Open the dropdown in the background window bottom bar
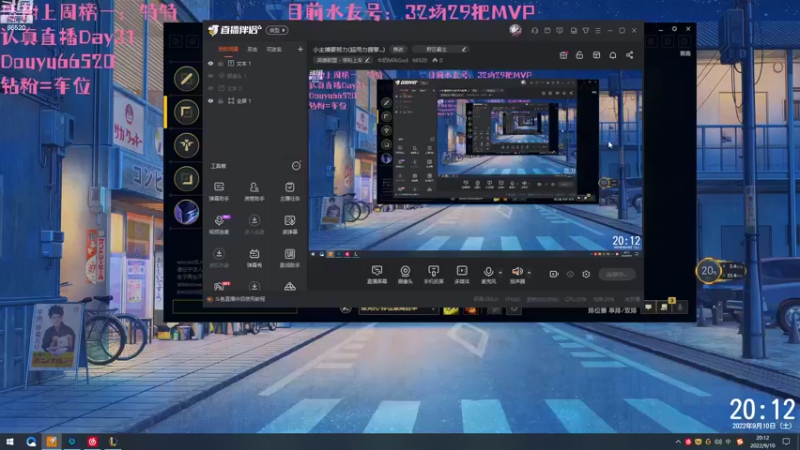The height and width of the screenshot is (450, 800). point(398,309)
